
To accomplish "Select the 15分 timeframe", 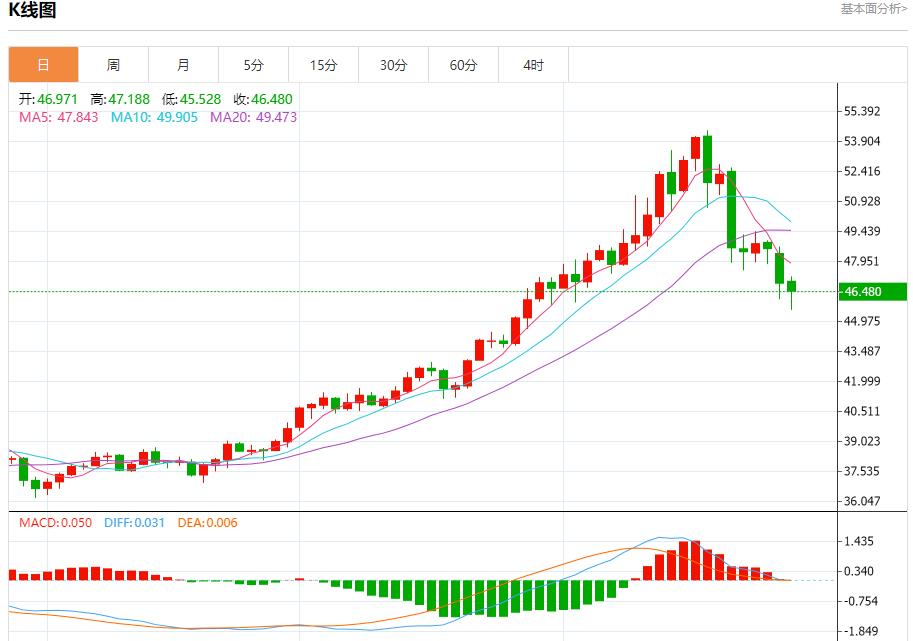I will [323, 63].
